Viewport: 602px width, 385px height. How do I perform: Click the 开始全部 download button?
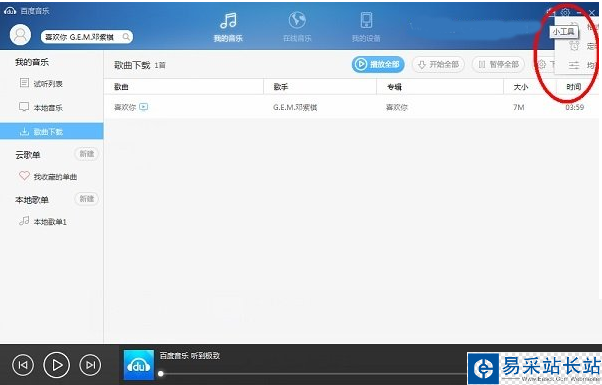pos(438,64)
